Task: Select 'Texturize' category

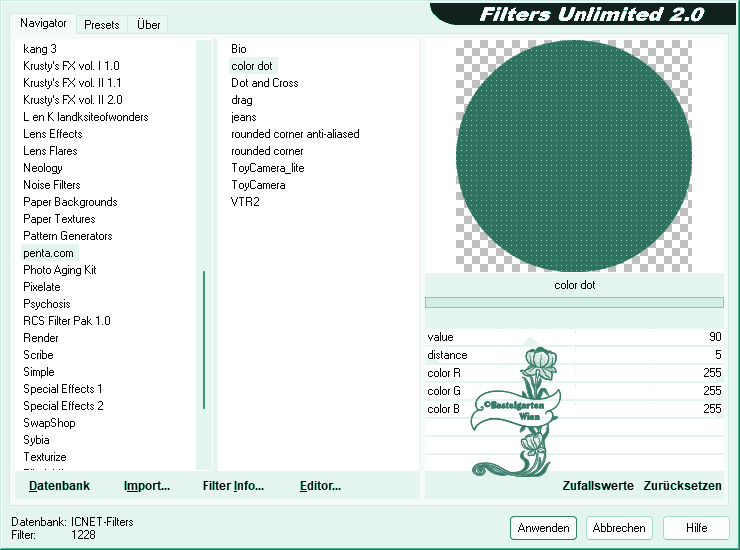Action: 45,457
